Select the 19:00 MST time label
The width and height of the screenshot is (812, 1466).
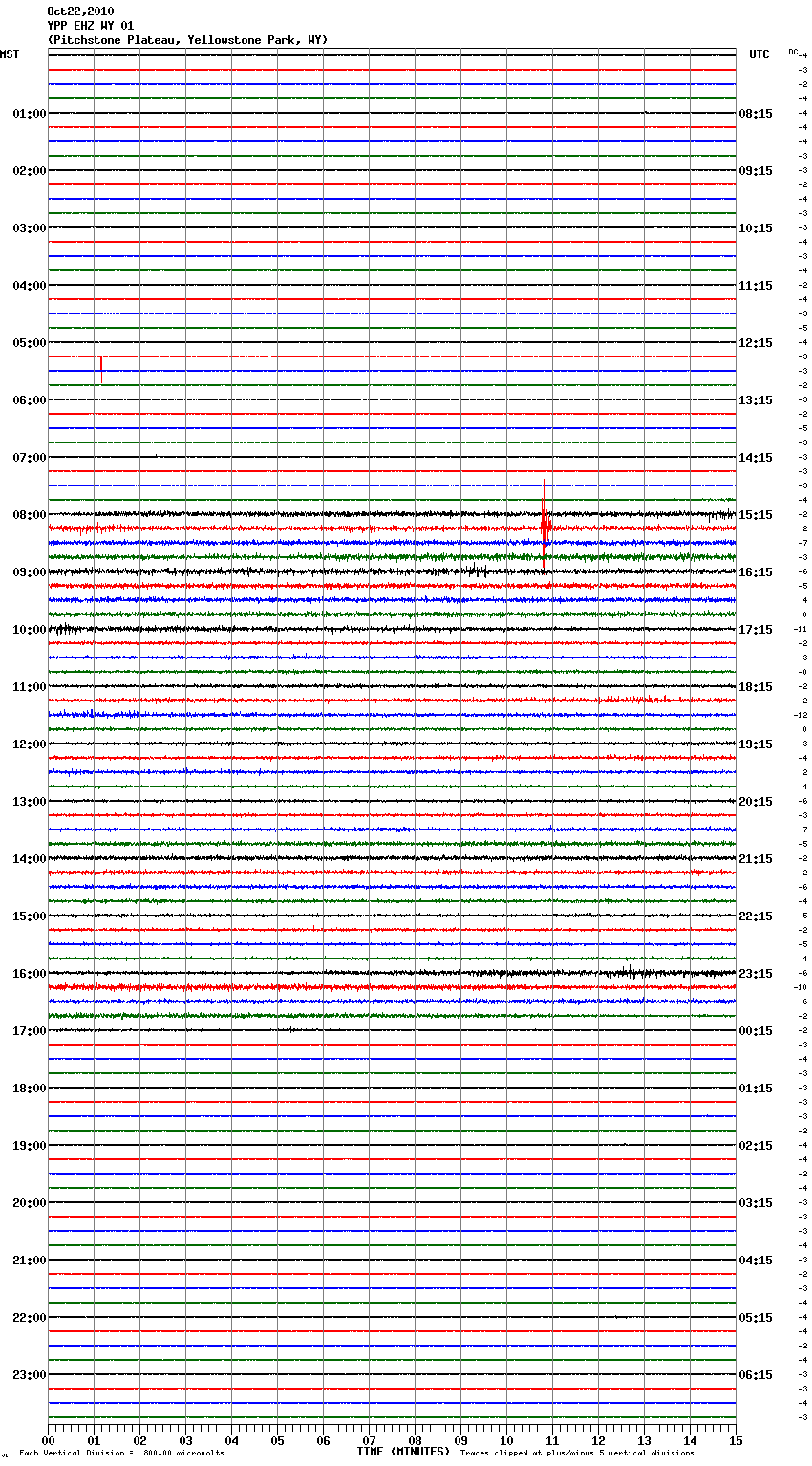click(30, 1146)
